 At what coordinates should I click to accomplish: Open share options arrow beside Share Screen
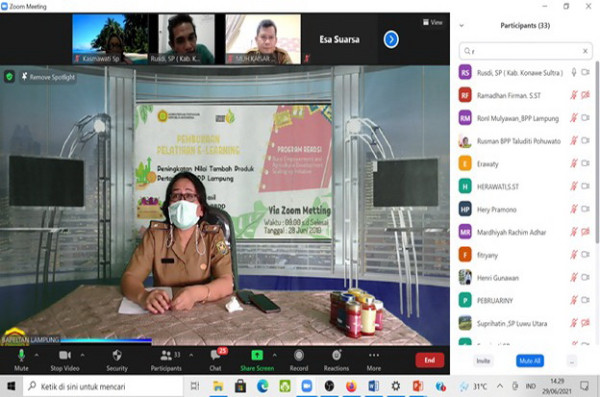tap(275, 355)
